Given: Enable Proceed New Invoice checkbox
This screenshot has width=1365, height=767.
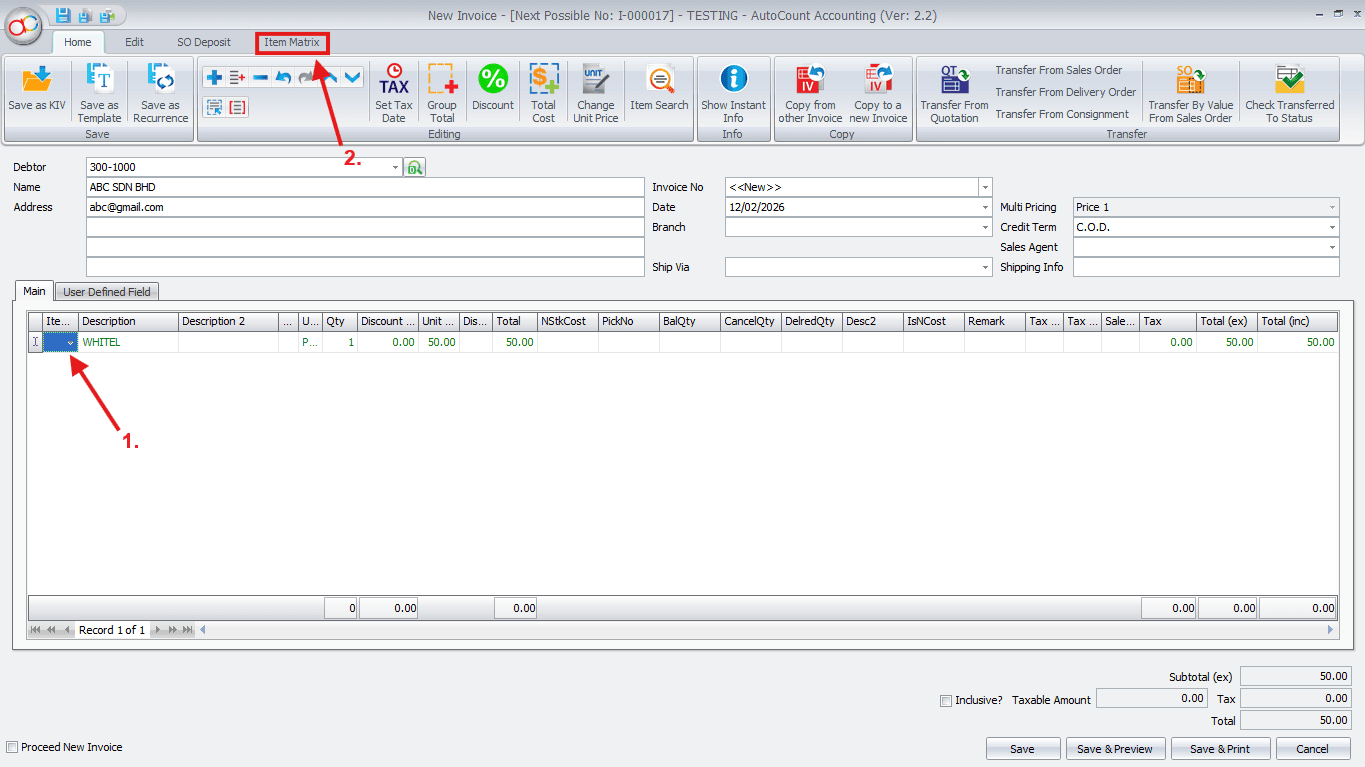Looking at the screenshot, I should [x=12, y=747].
